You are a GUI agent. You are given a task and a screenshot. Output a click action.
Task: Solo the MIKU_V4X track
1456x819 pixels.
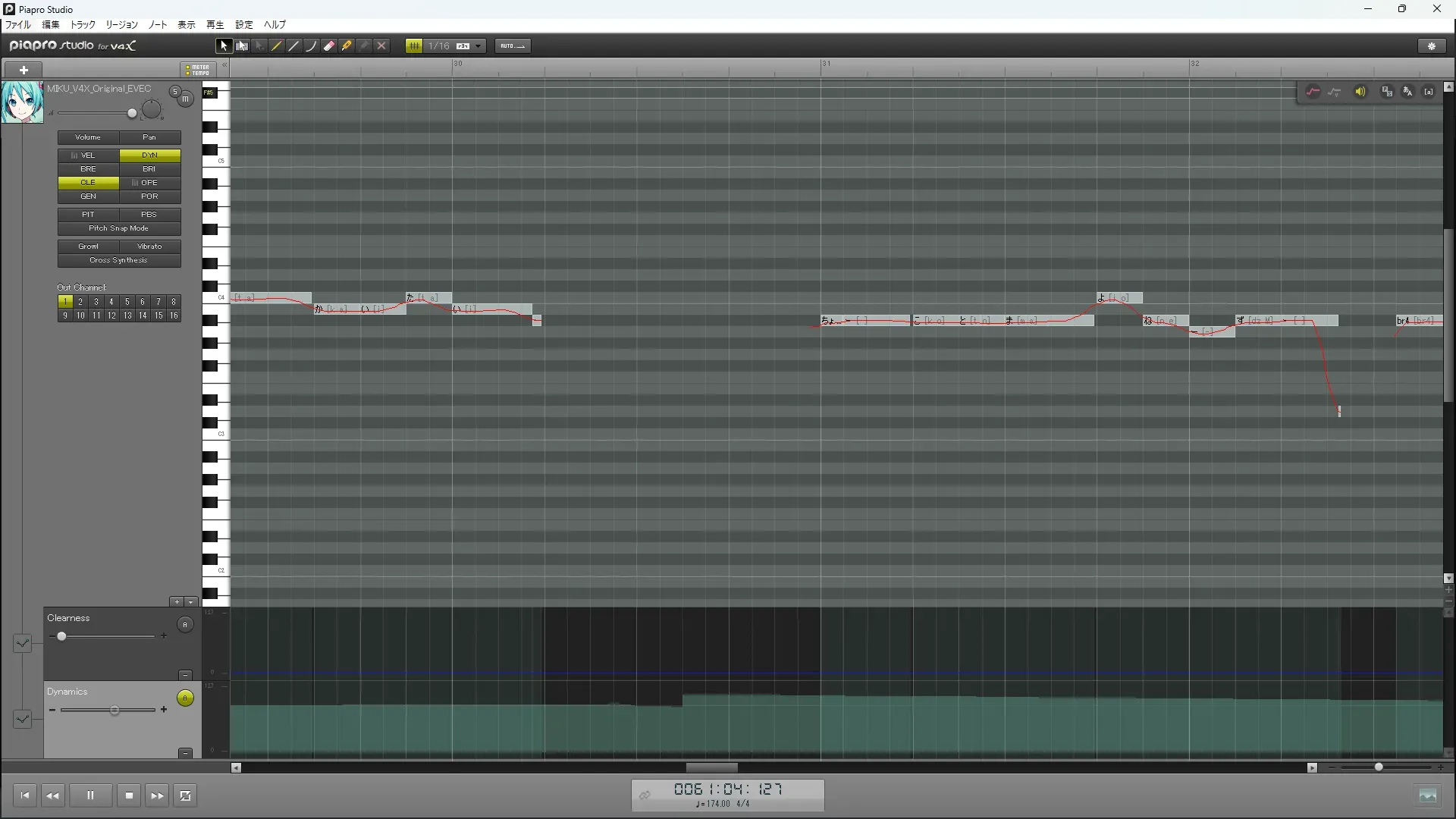click(x=175, y=92)
